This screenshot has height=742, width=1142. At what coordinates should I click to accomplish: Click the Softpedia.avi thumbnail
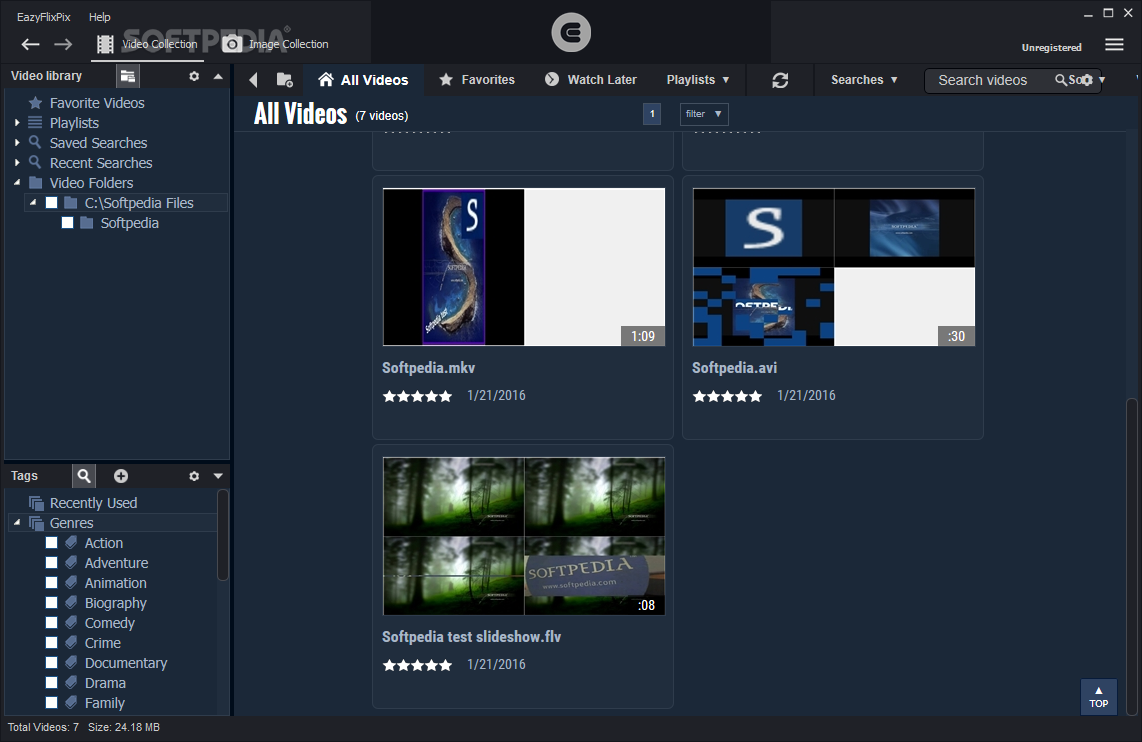coord(833,267)
